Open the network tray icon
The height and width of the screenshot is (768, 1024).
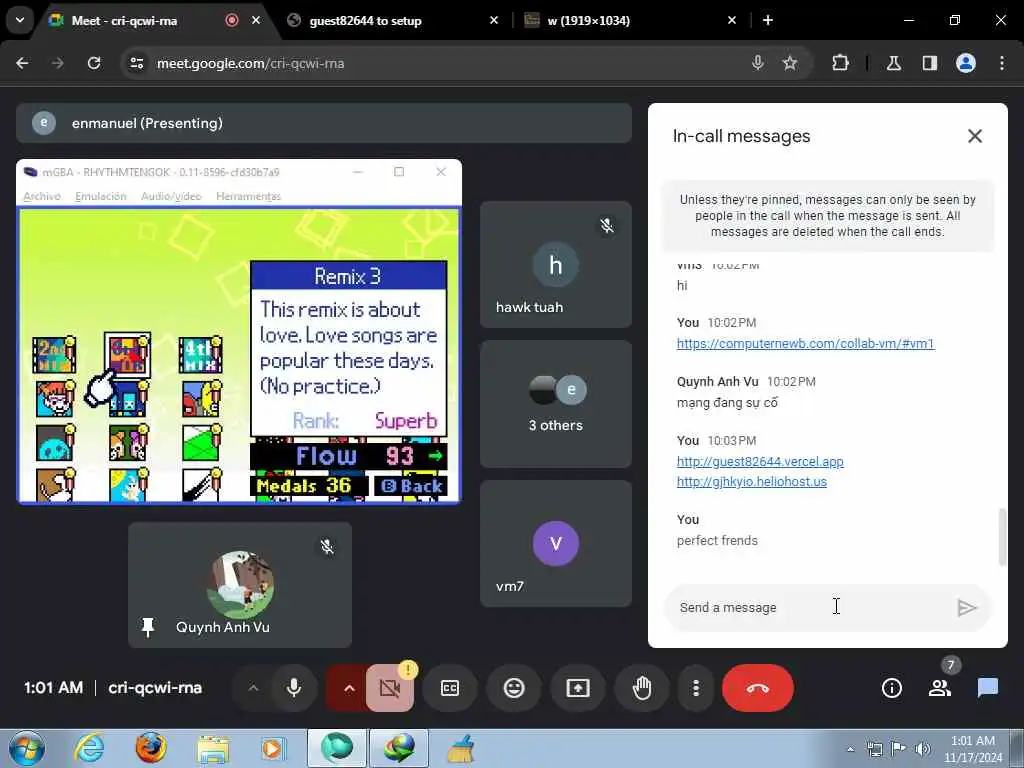[874, 749]
